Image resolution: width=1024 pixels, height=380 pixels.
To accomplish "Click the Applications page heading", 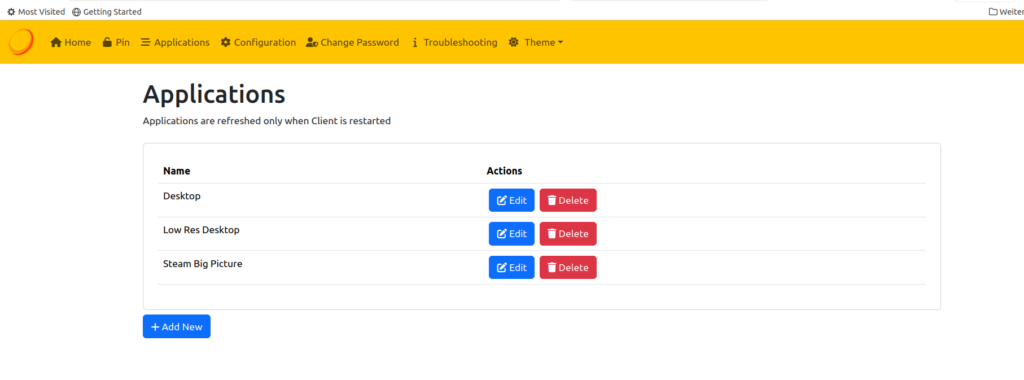I will (x=214, y=95).
